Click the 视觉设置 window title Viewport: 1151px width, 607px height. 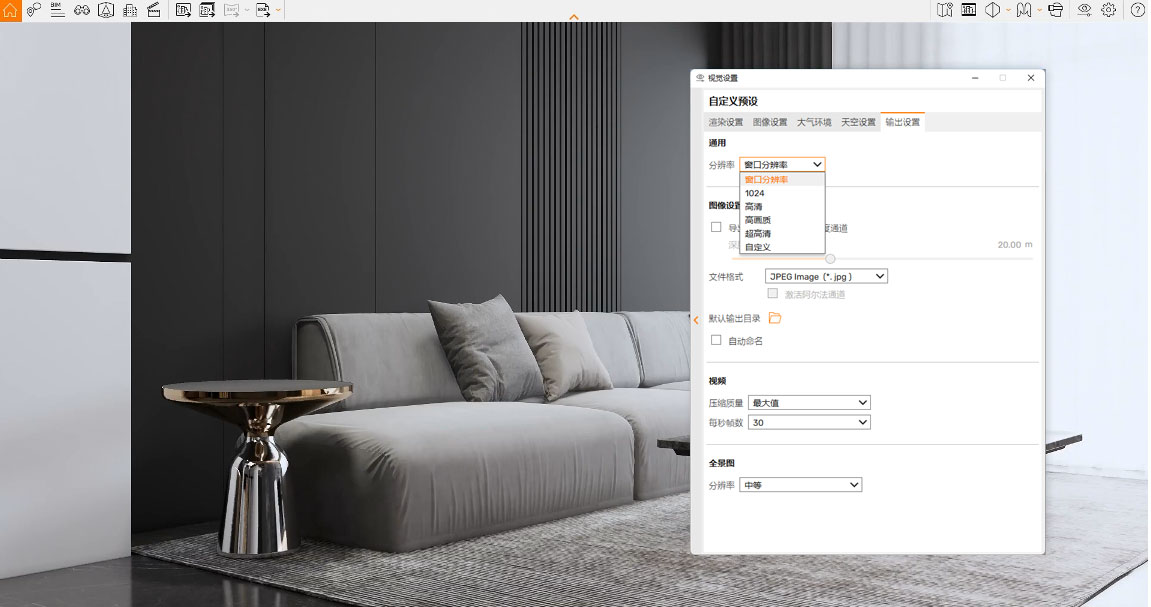pyautogui.click(x=723, y=78)
